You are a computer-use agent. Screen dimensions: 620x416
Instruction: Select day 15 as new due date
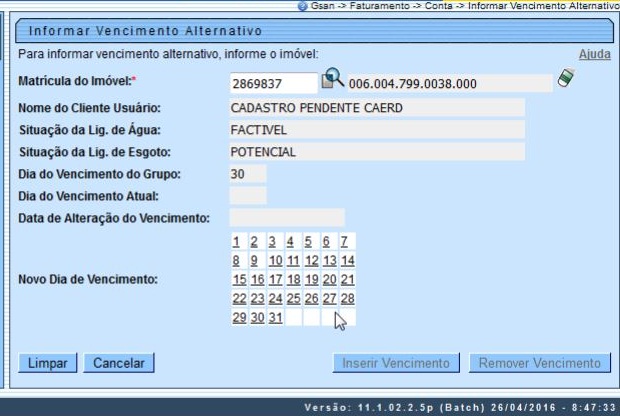(x=239, y=280)
